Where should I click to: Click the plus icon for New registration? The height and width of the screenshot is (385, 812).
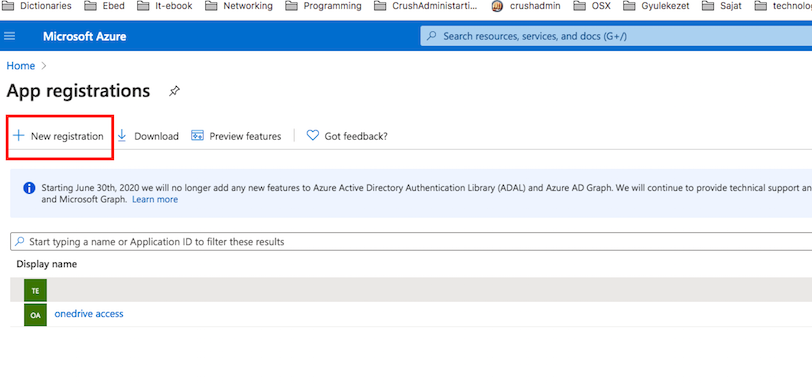pyautogui.click(x=19, y=136)
